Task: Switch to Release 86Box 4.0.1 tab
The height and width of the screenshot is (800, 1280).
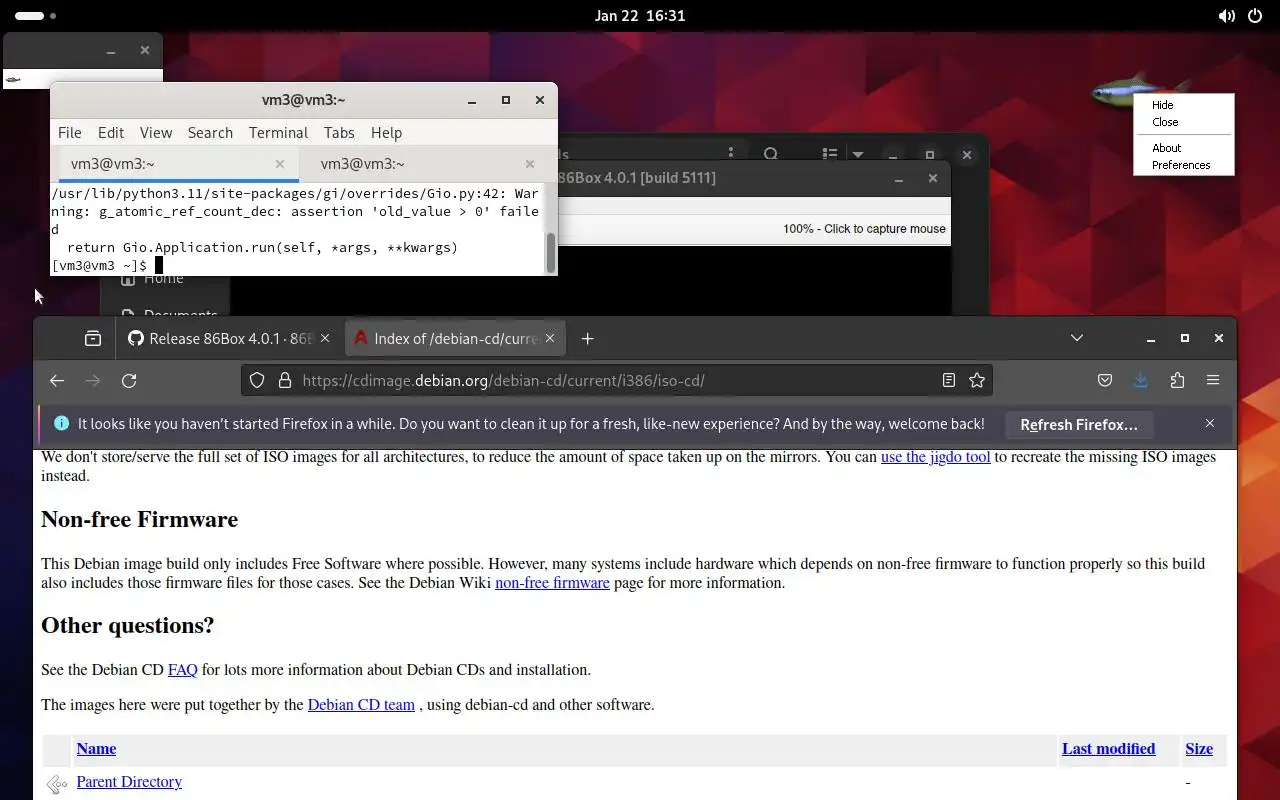Action: 229,339
